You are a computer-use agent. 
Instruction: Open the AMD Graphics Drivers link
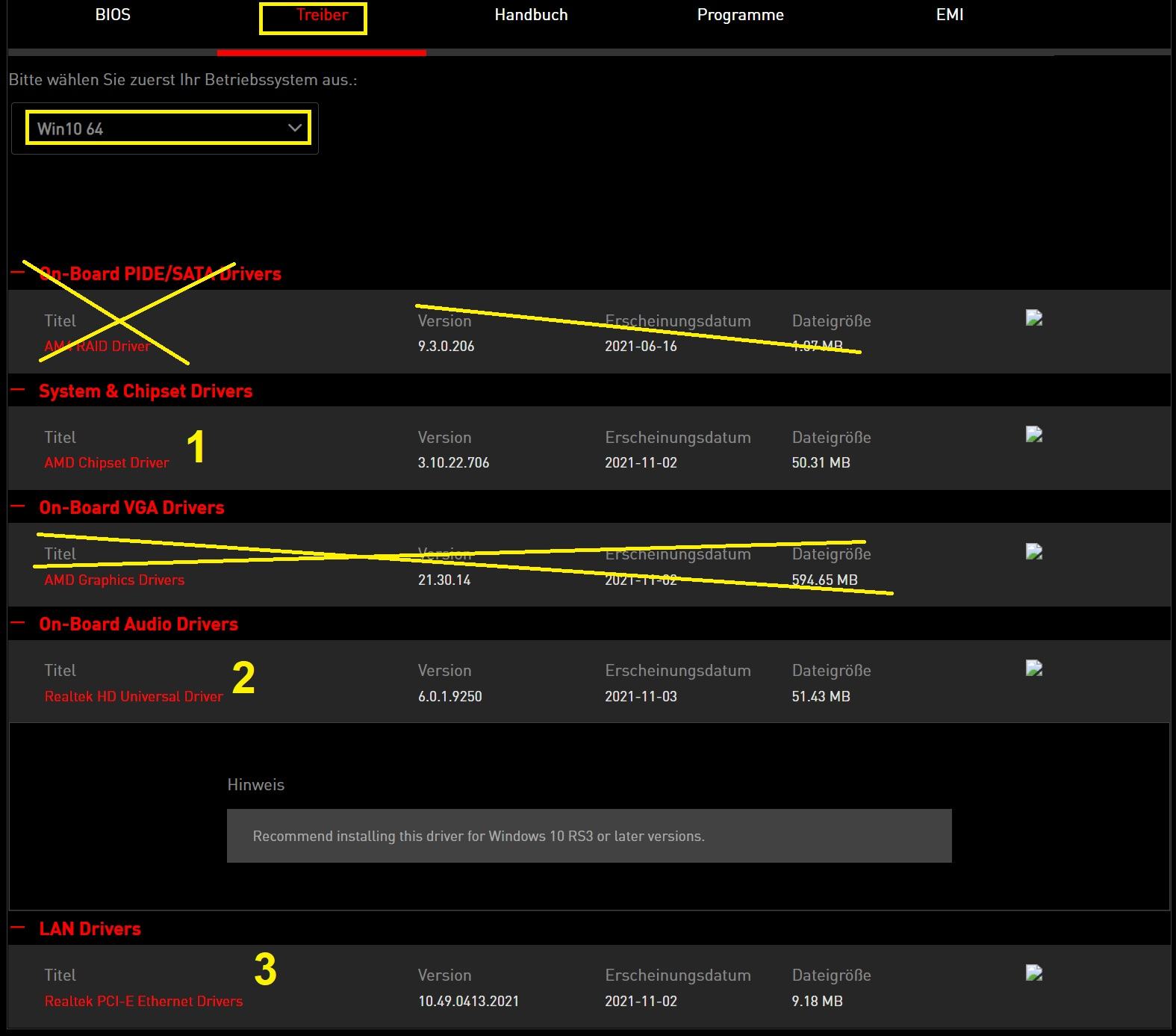[114, 580]
